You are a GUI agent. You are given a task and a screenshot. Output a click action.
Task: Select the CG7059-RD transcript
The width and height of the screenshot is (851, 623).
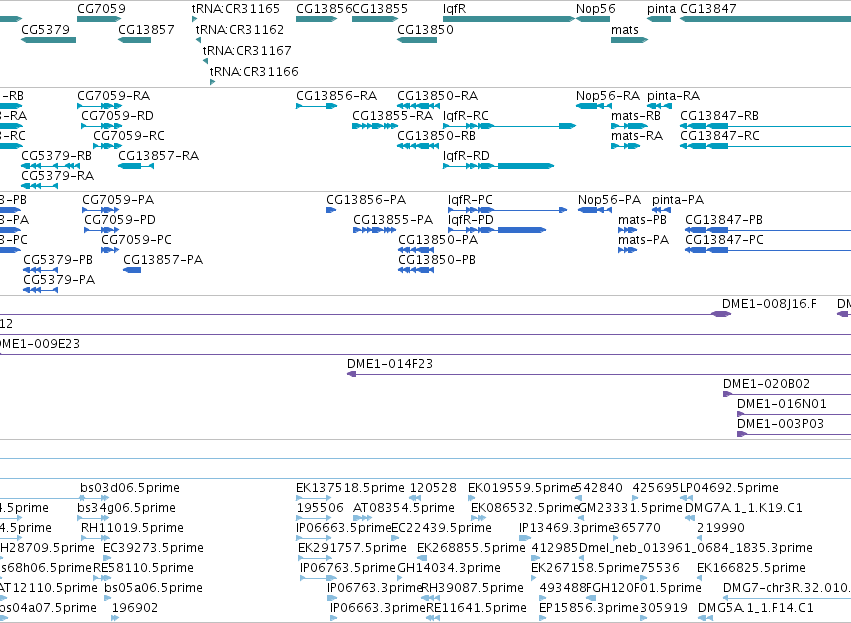[101, 126]
